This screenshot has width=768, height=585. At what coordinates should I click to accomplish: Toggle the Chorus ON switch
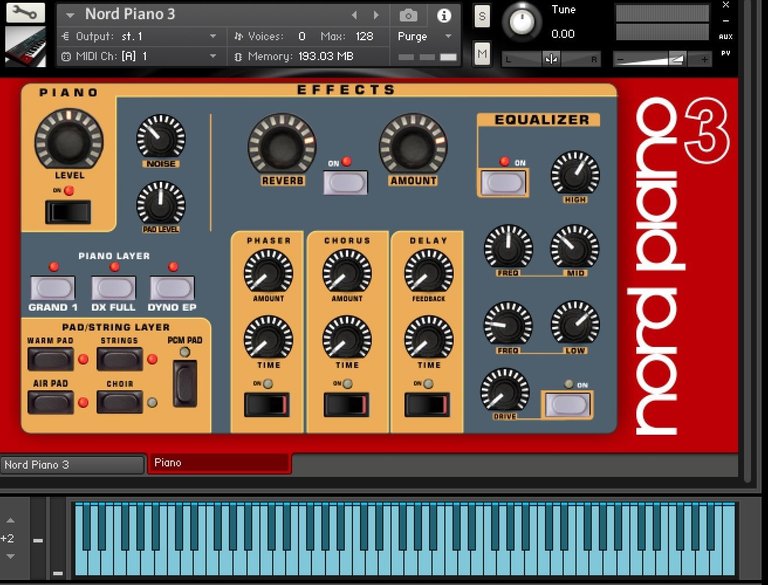click(x=346, y=405)
